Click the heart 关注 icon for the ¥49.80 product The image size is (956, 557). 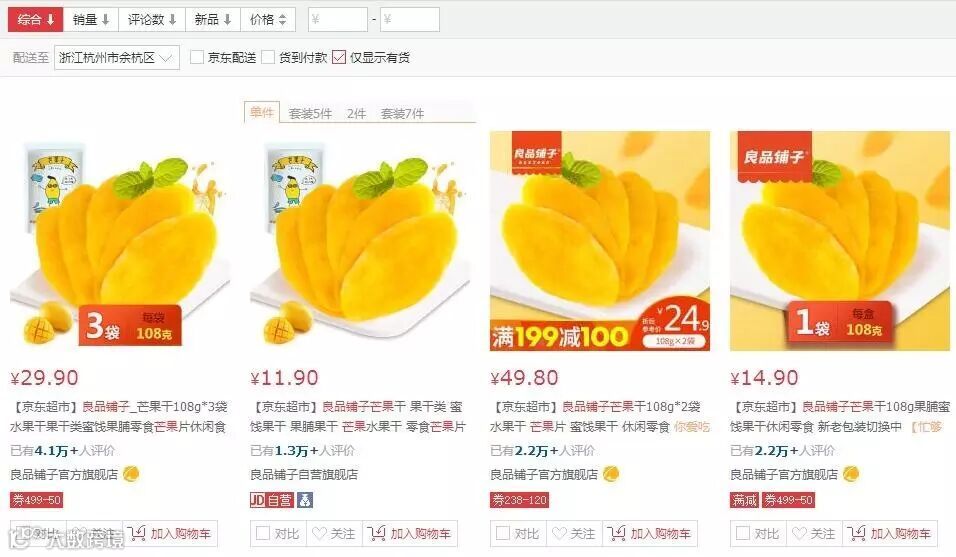[x=559, y=533]
